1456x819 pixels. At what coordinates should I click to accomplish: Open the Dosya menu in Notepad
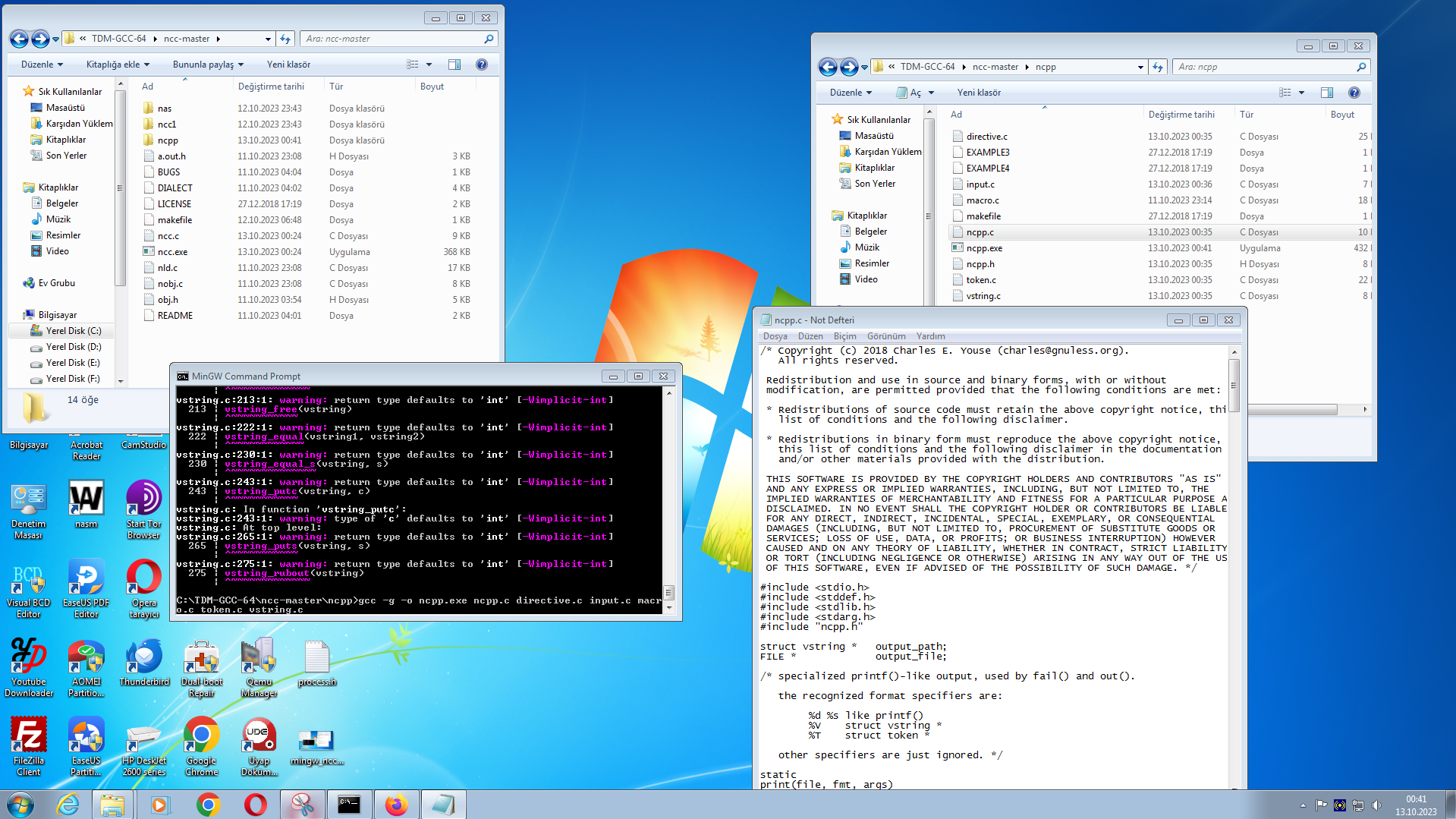coord(775,336)
